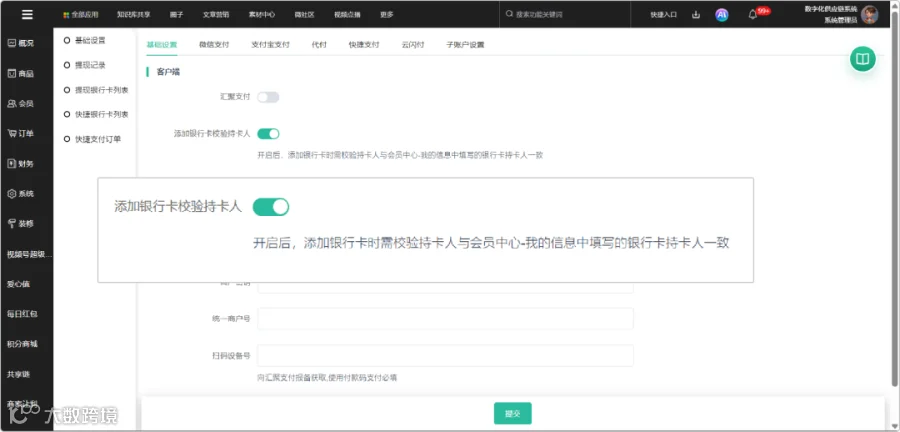
Task: Select 快捷银行卡列表 menu entry
Action: point(101,114)
